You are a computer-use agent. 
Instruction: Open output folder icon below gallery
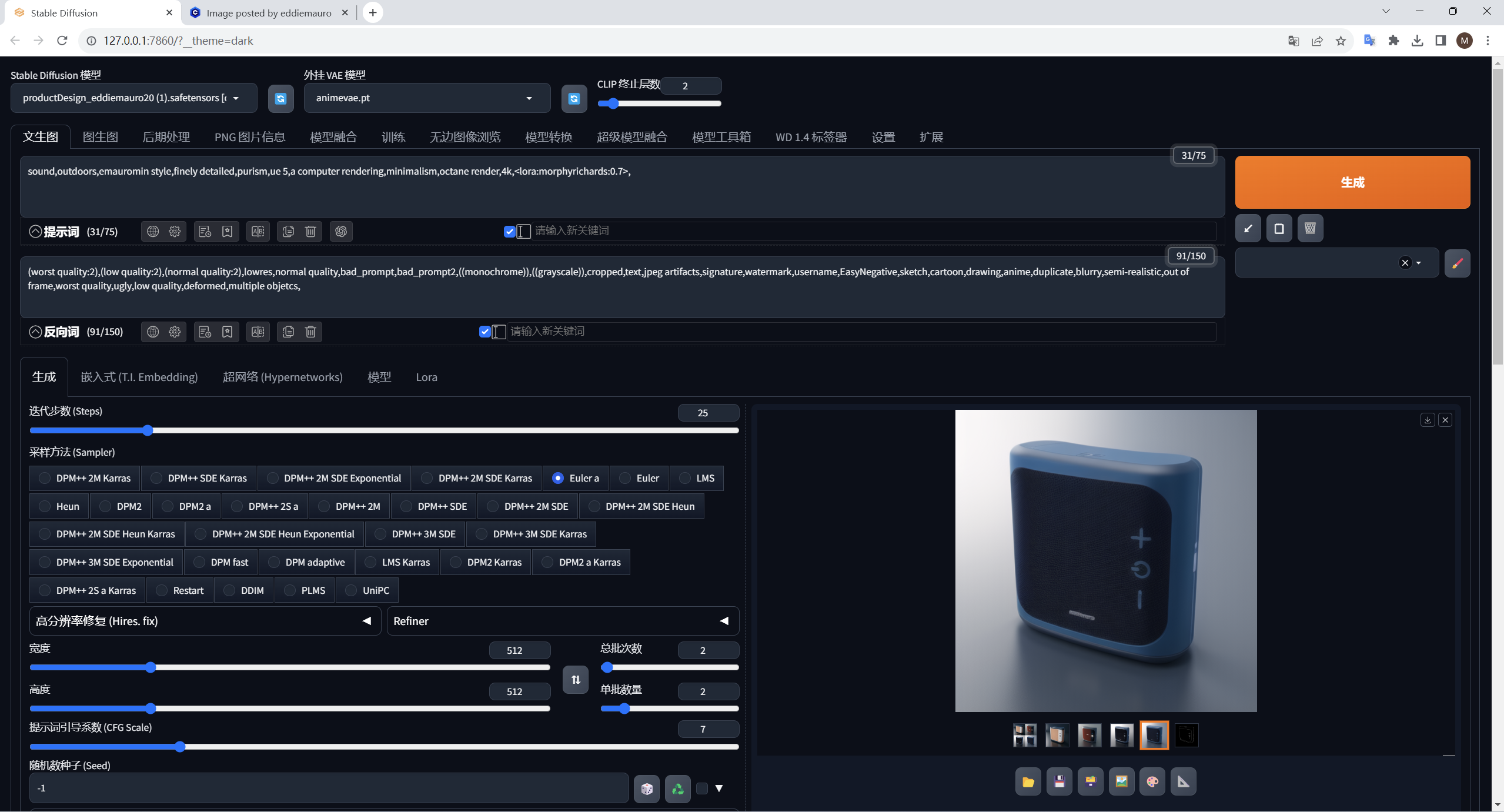point(1028,781)
